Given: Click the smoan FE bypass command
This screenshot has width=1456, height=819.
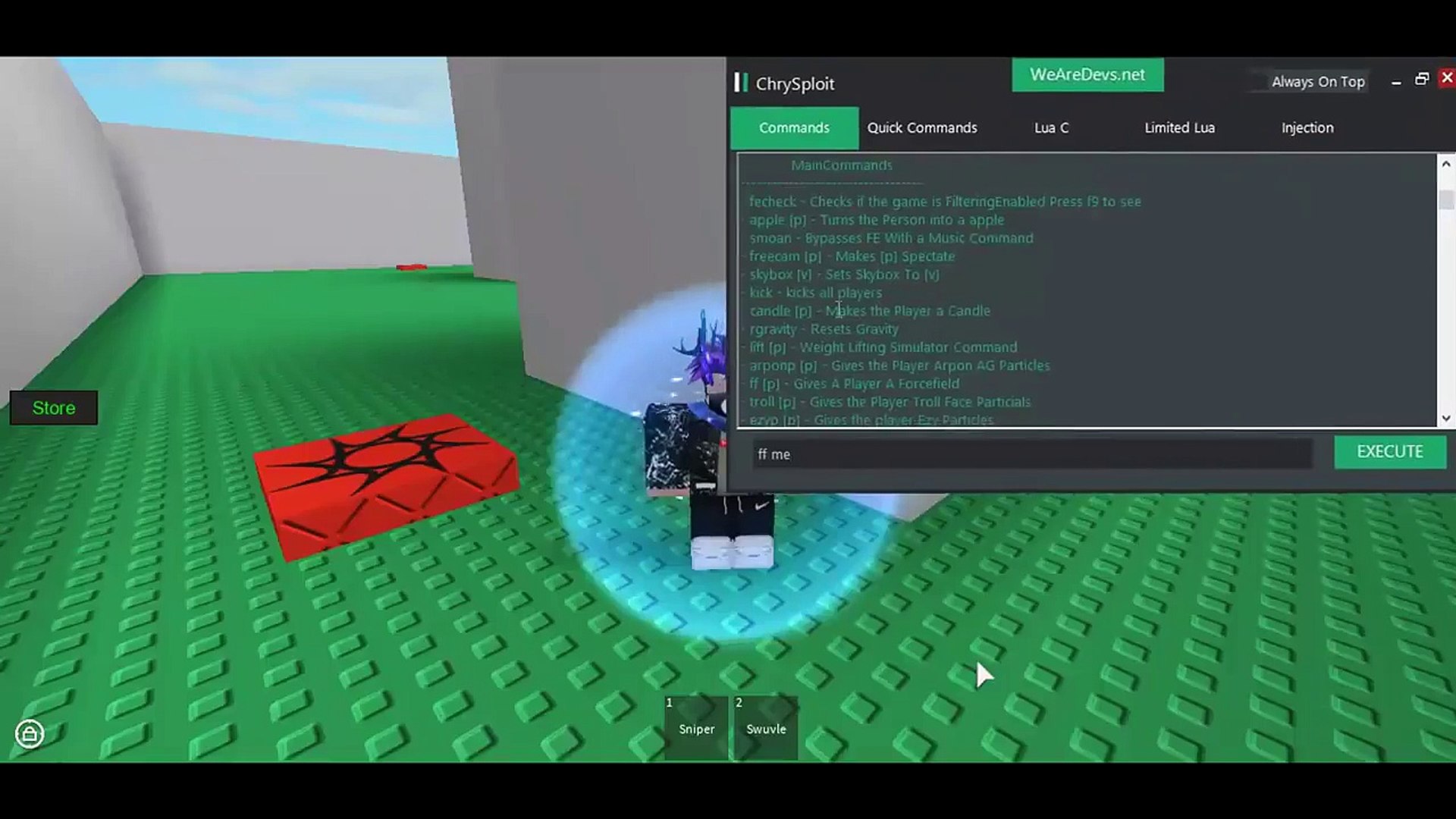Looking at the screenshot, I should [890, 238].
